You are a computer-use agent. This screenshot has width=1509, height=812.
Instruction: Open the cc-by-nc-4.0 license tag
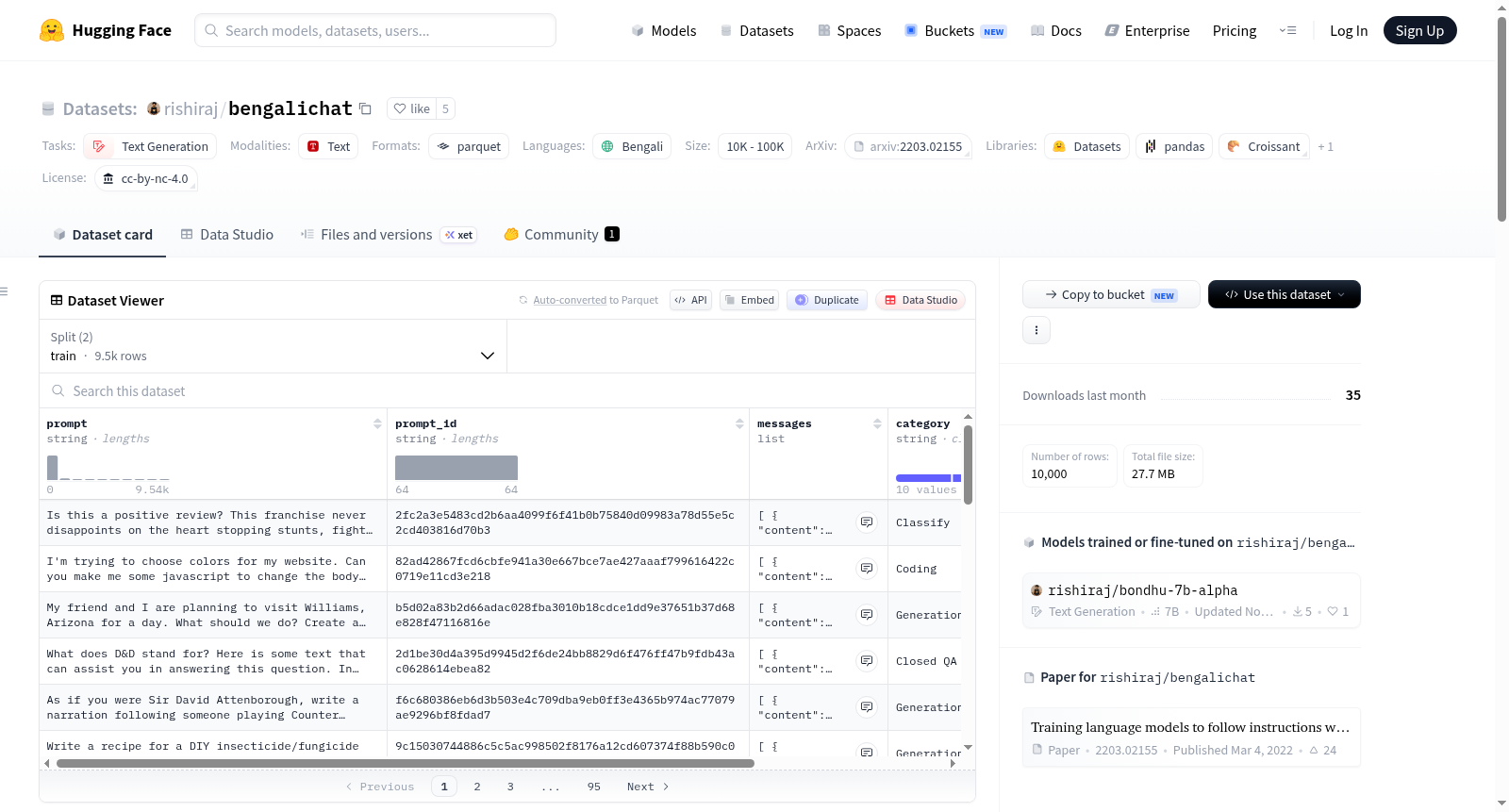pos(146,178)
